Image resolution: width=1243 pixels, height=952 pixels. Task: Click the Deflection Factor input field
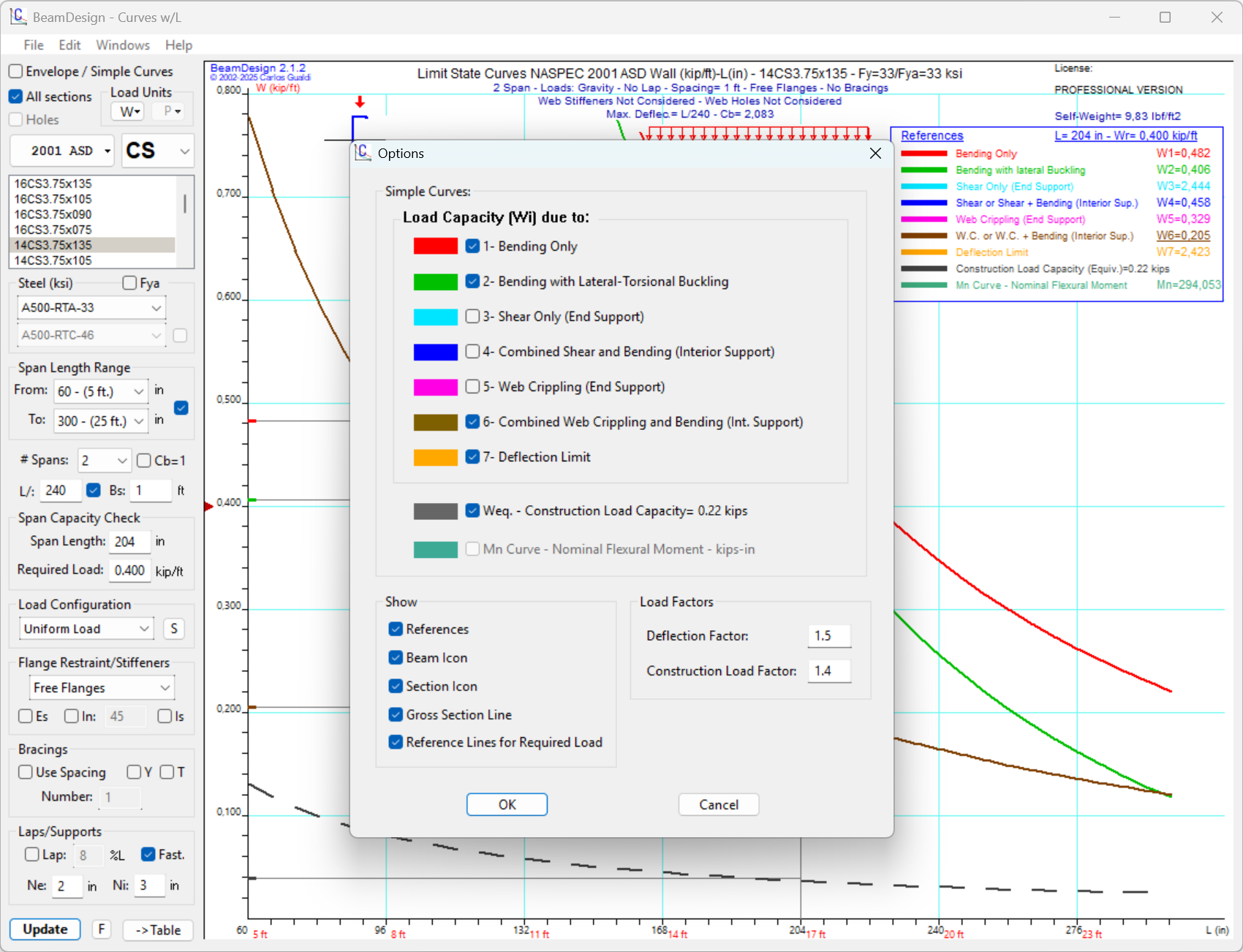(828, 636)
